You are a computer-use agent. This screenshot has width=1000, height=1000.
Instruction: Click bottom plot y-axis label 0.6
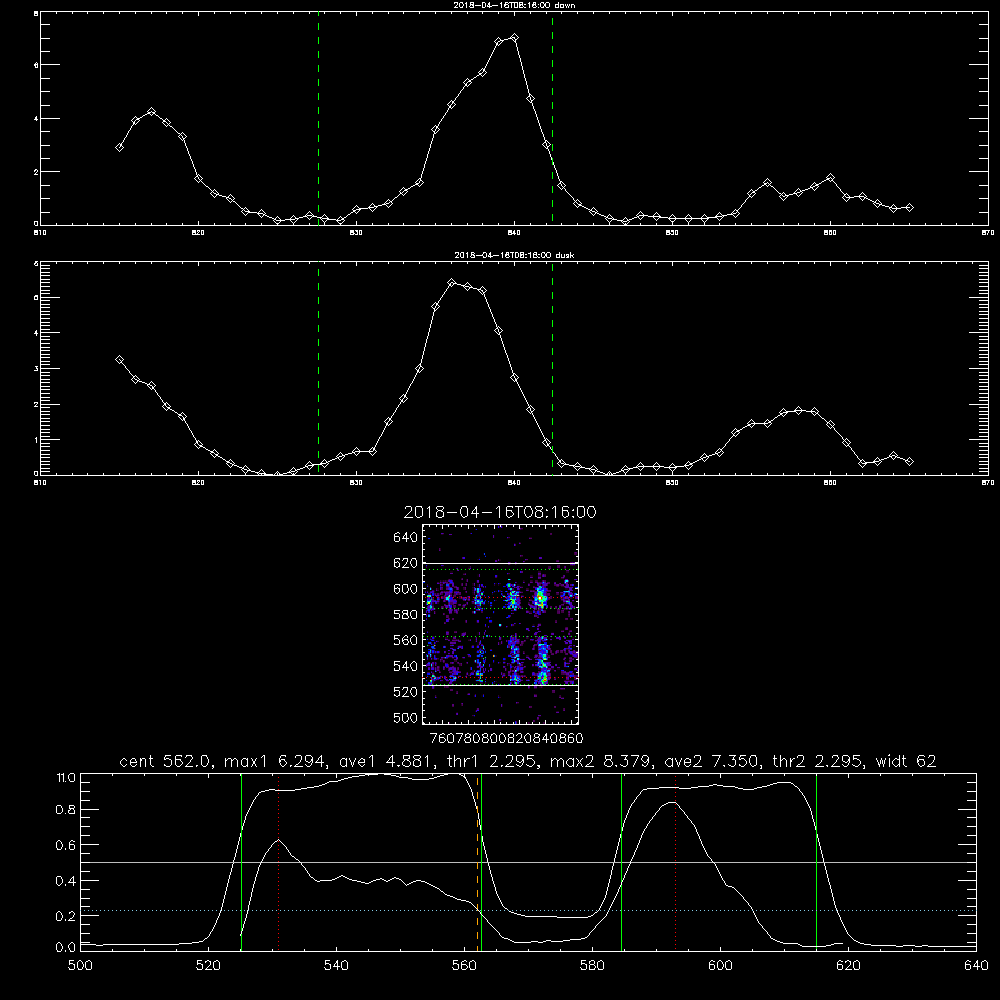coord(66,845)
